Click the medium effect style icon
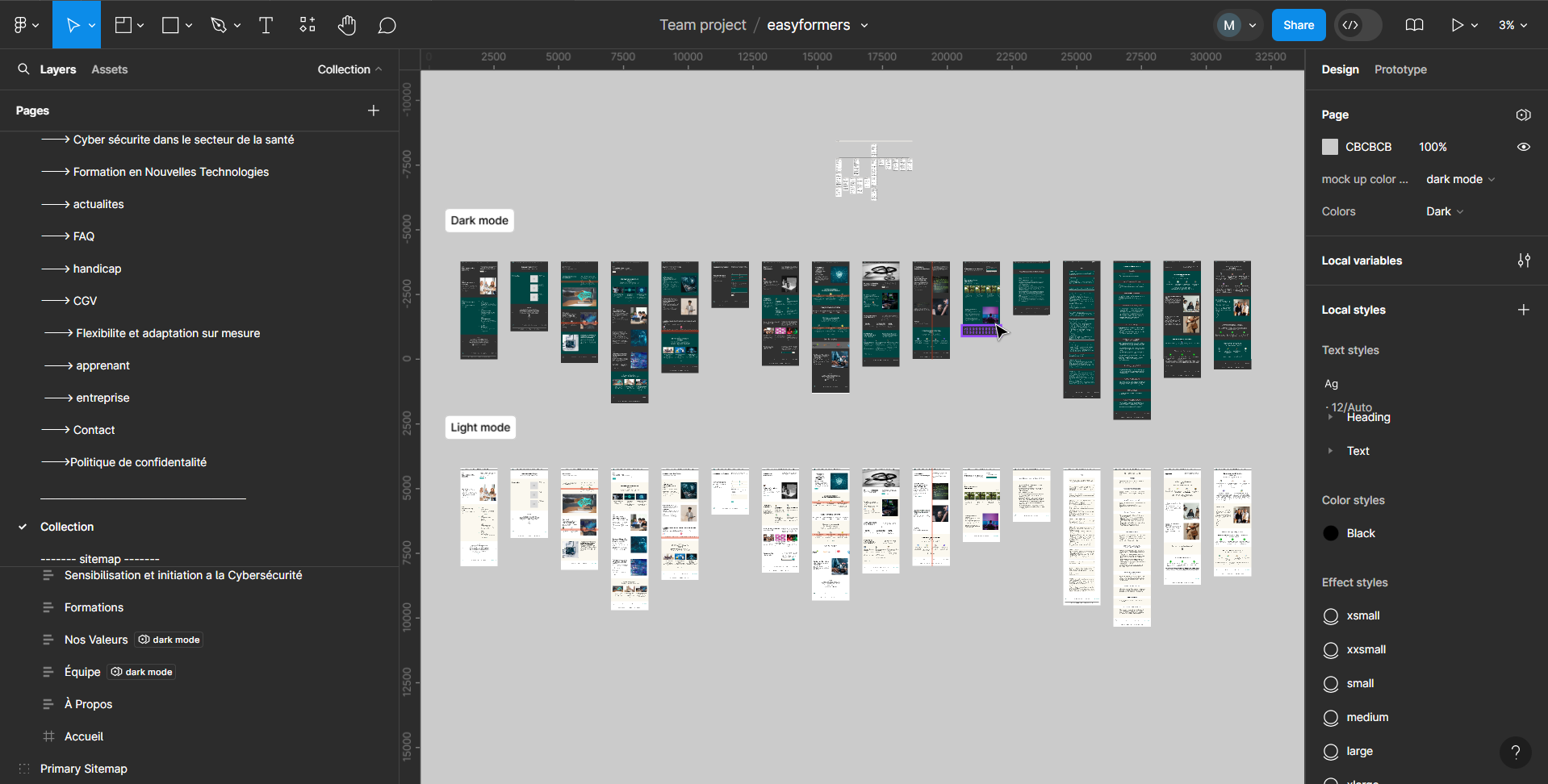 pyautogui.click(x=1331, y=718)
